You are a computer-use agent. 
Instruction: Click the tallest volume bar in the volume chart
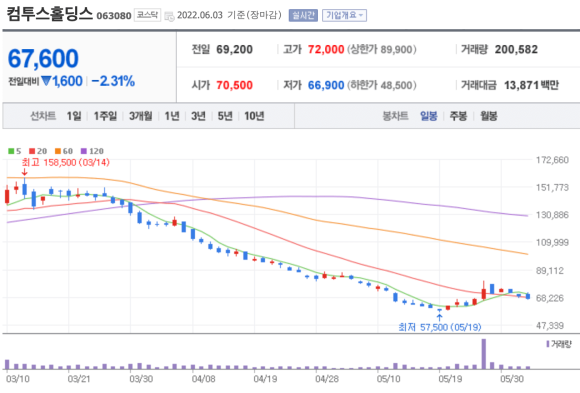[483, 354]
